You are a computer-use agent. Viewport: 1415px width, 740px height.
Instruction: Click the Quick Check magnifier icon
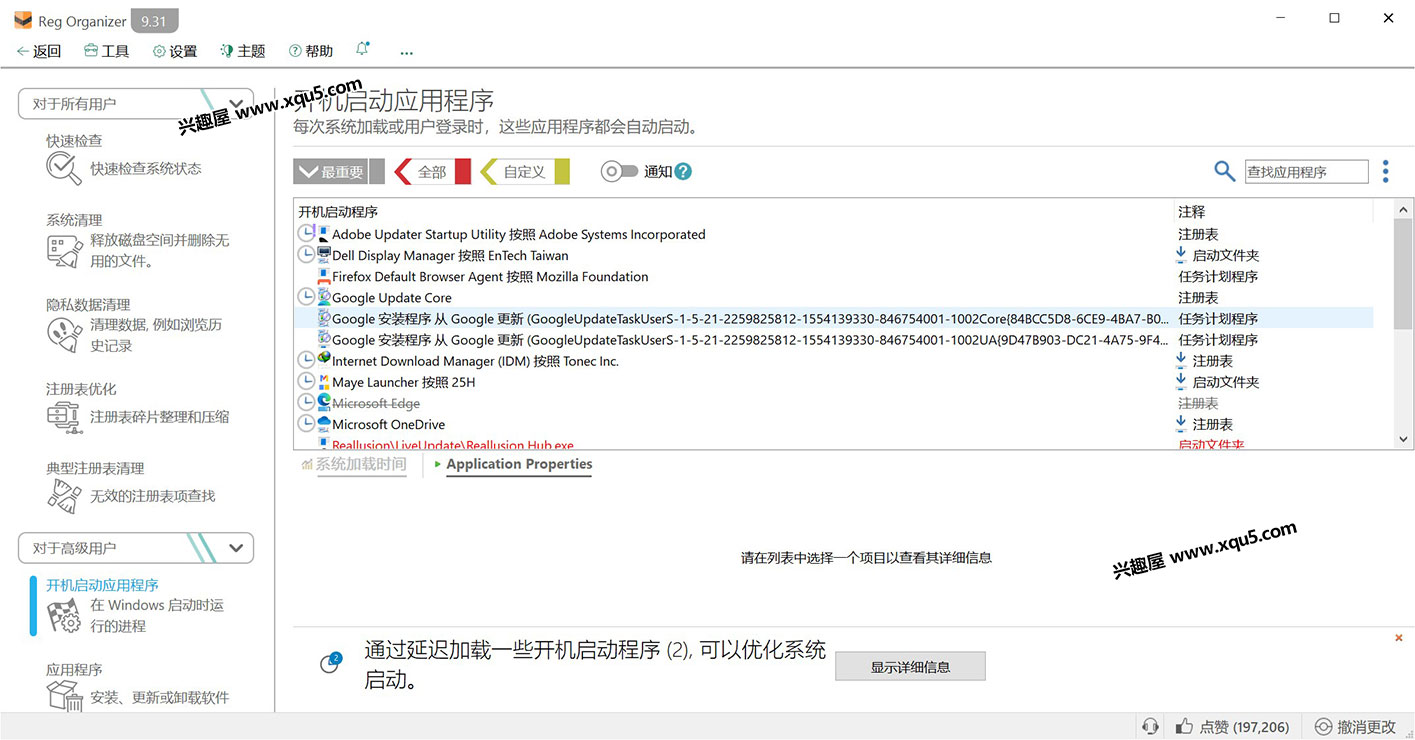click(64, 168)
